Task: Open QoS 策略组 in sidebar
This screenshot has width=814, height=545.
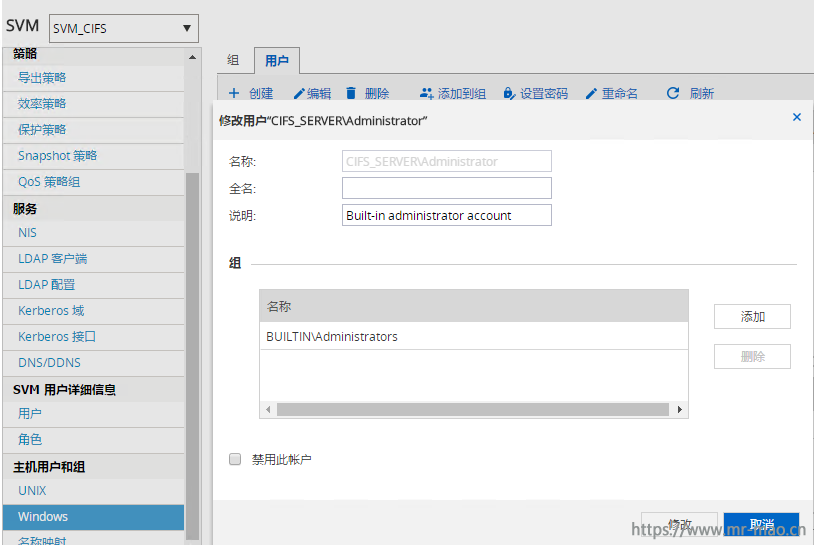Action: coord(93,182)
